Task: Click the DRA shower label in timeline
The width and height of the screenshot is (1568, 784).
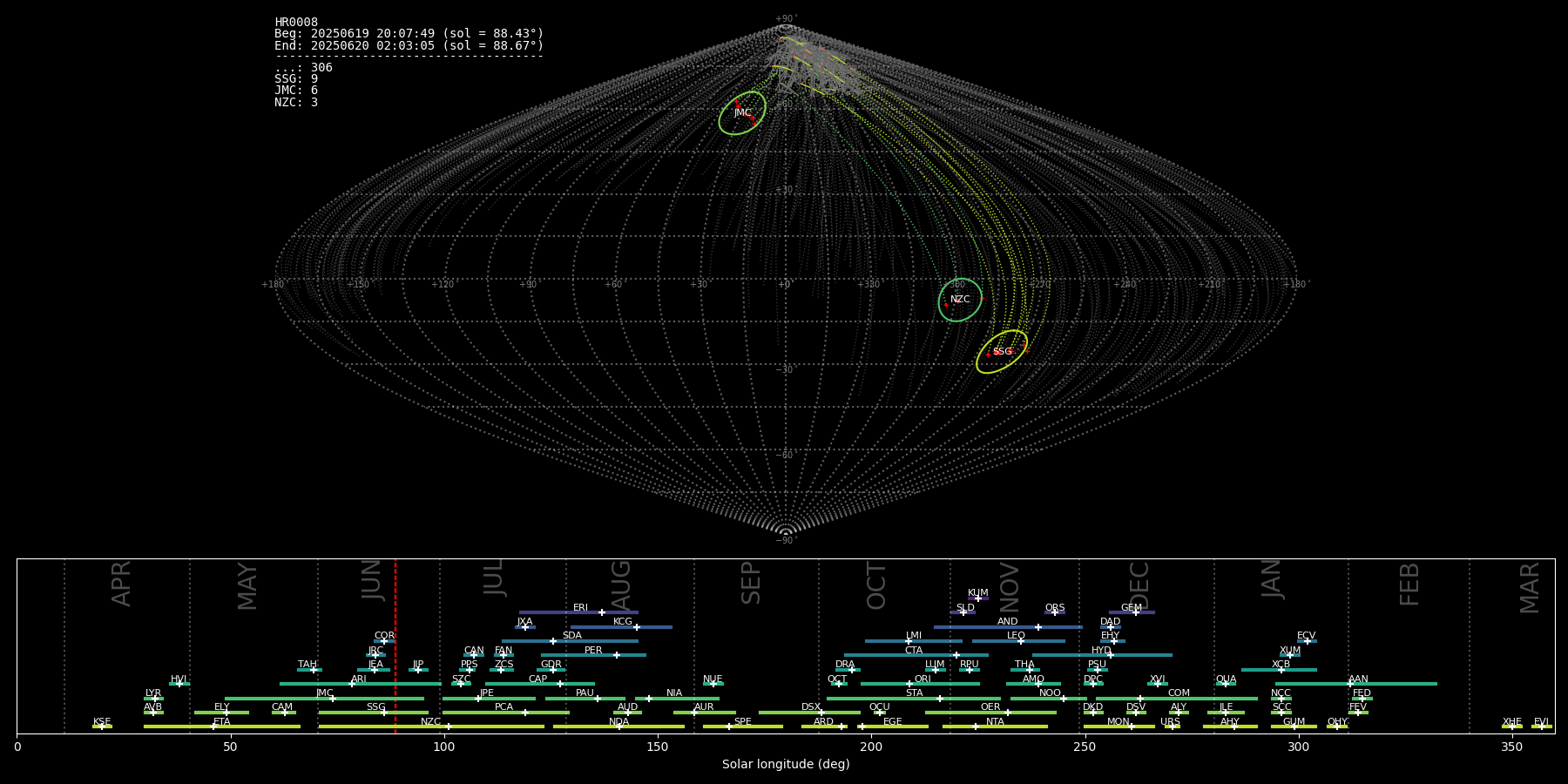Action: click(x=845, y=665)
